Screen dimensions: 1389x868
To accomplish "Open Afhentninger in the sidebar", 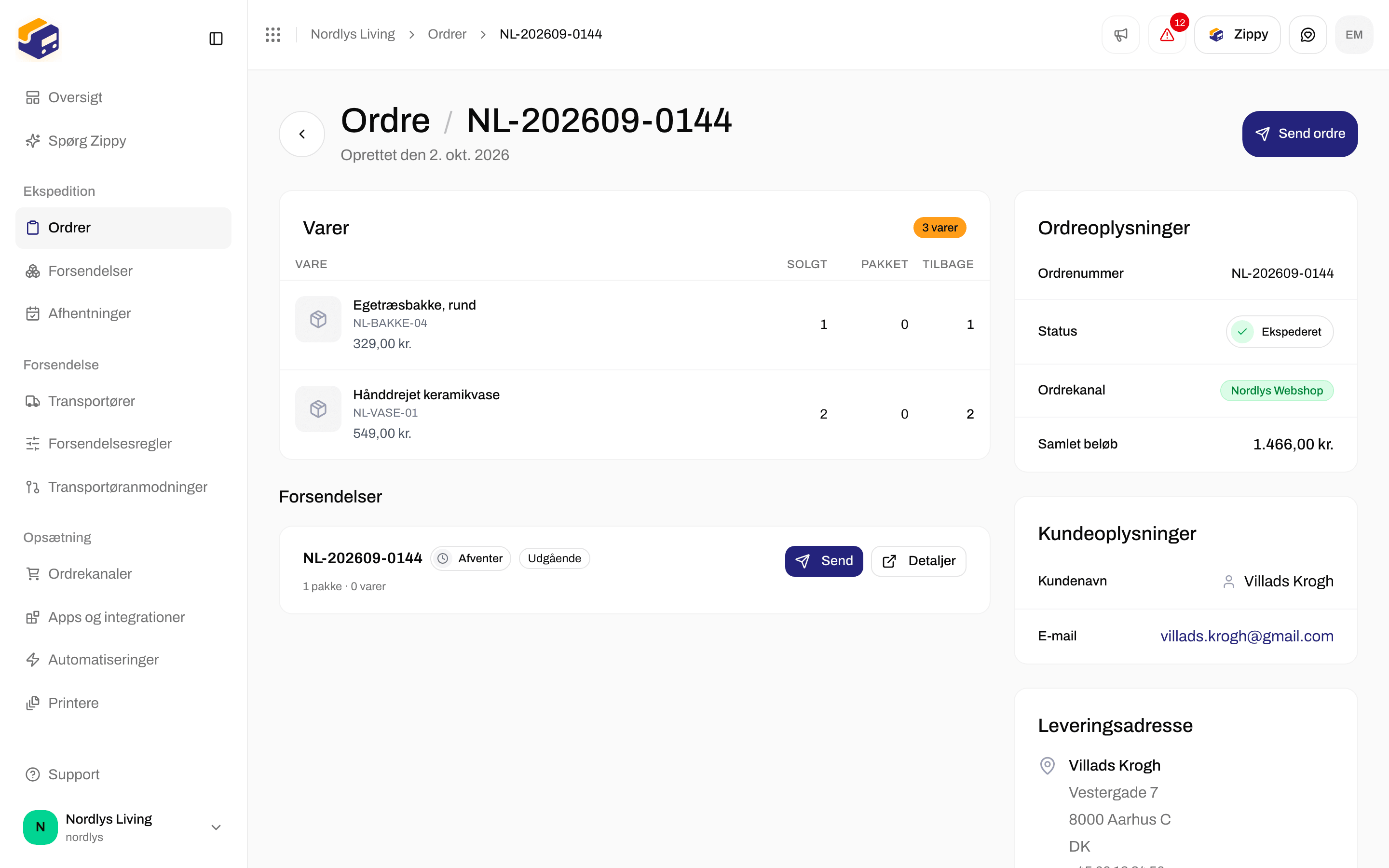I will [x=123, y=313].
